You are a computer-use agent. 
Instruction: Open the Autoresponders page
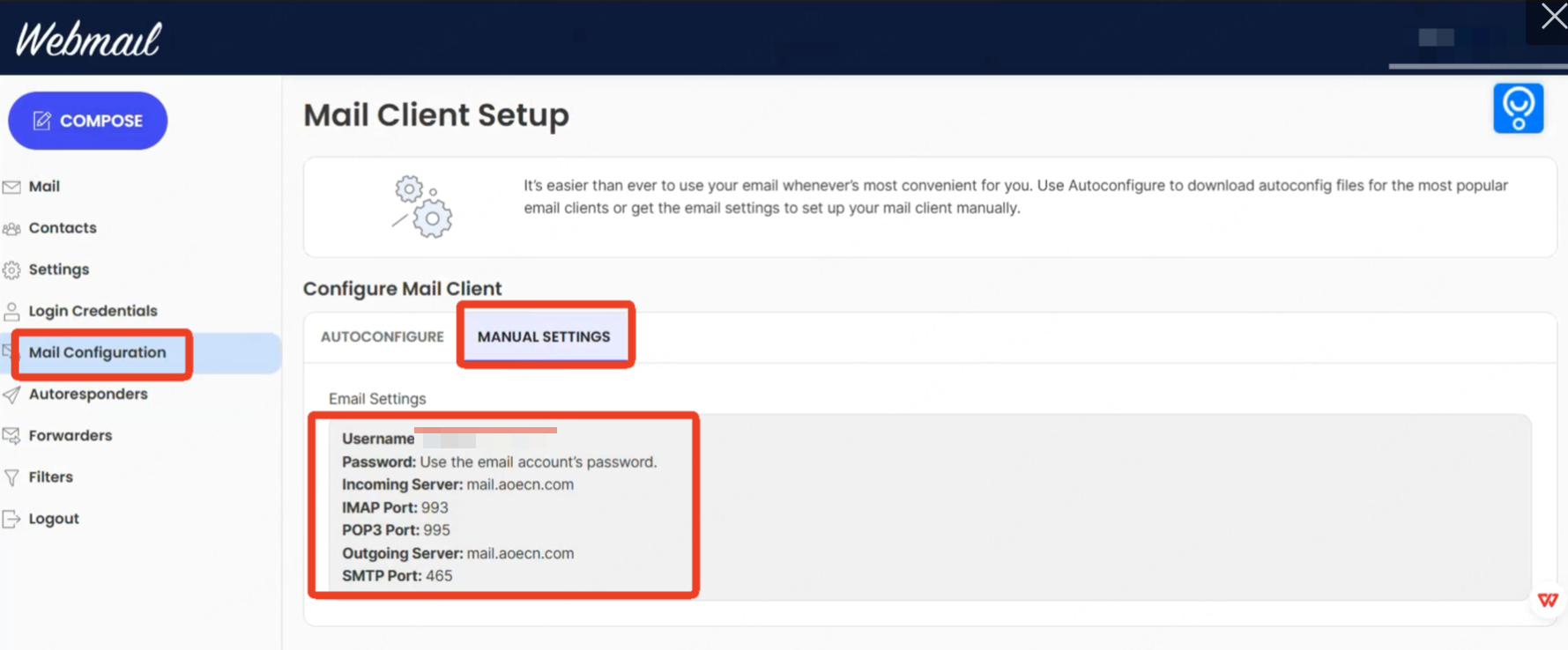click(88, 394)
